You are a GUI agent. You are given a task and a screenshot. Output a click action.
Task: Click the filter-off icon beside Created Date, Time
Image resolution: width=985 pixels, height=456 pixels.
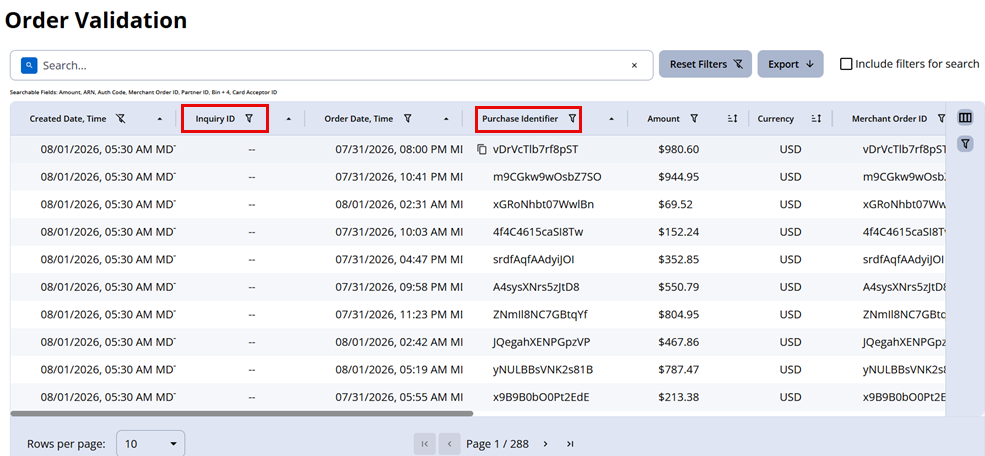[x=121, y=119]
